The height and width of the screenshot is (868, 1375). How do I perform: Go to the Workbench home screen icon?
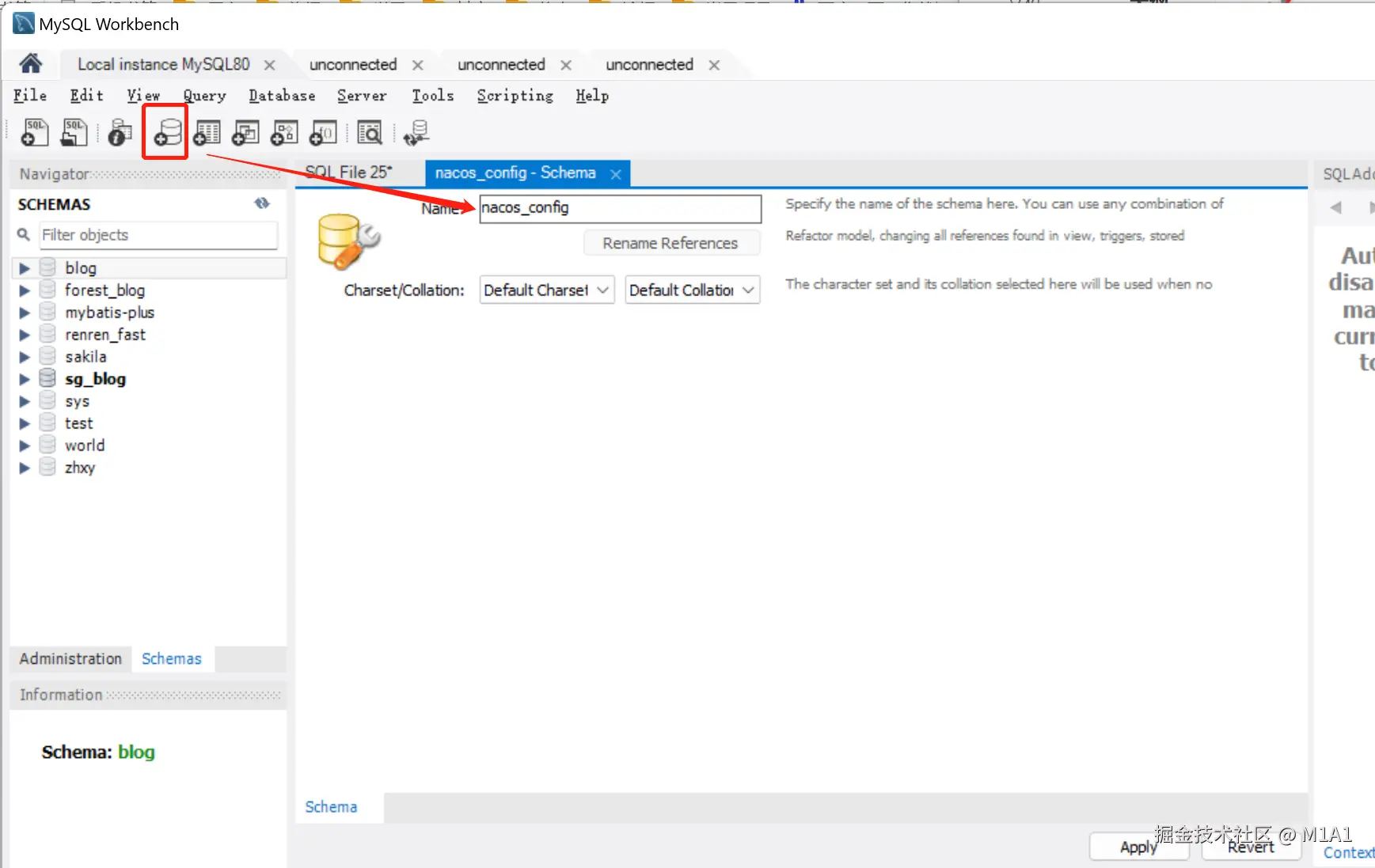31,63
